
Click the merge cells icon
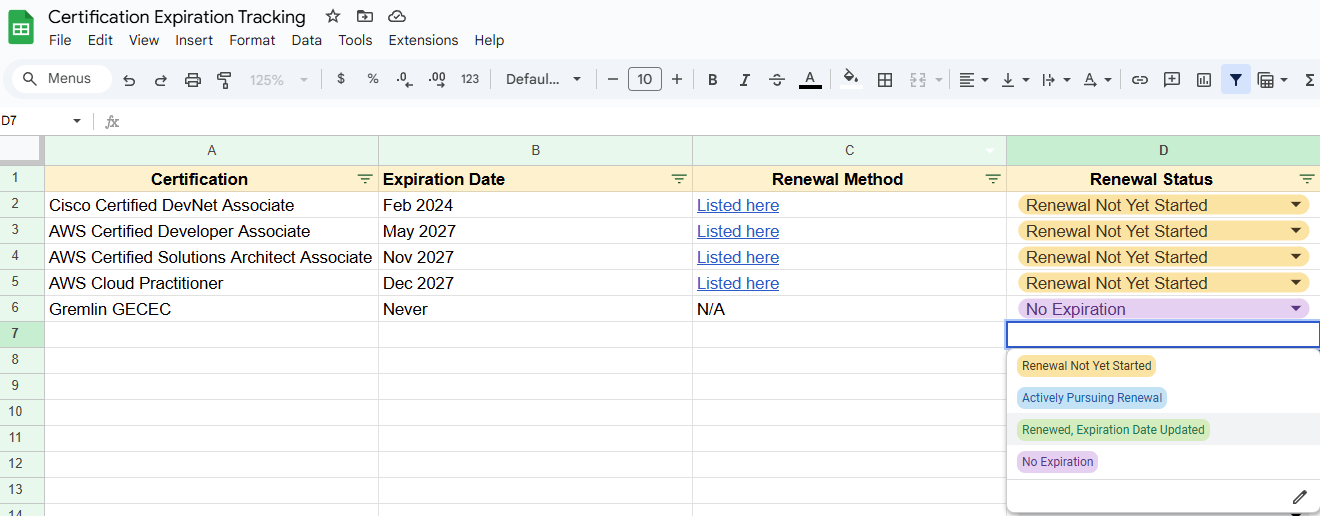click(x=918, y=80)
